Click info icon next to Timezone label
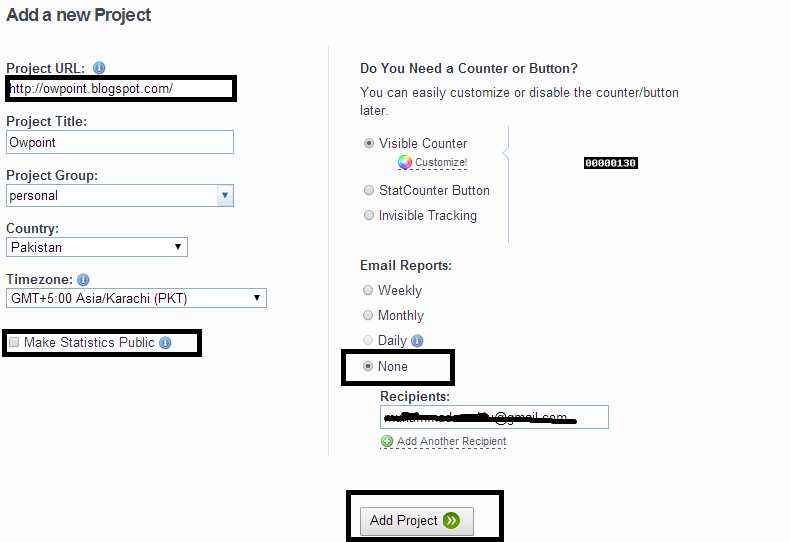This screenshot has height=542, width=790. pos(83,280)
